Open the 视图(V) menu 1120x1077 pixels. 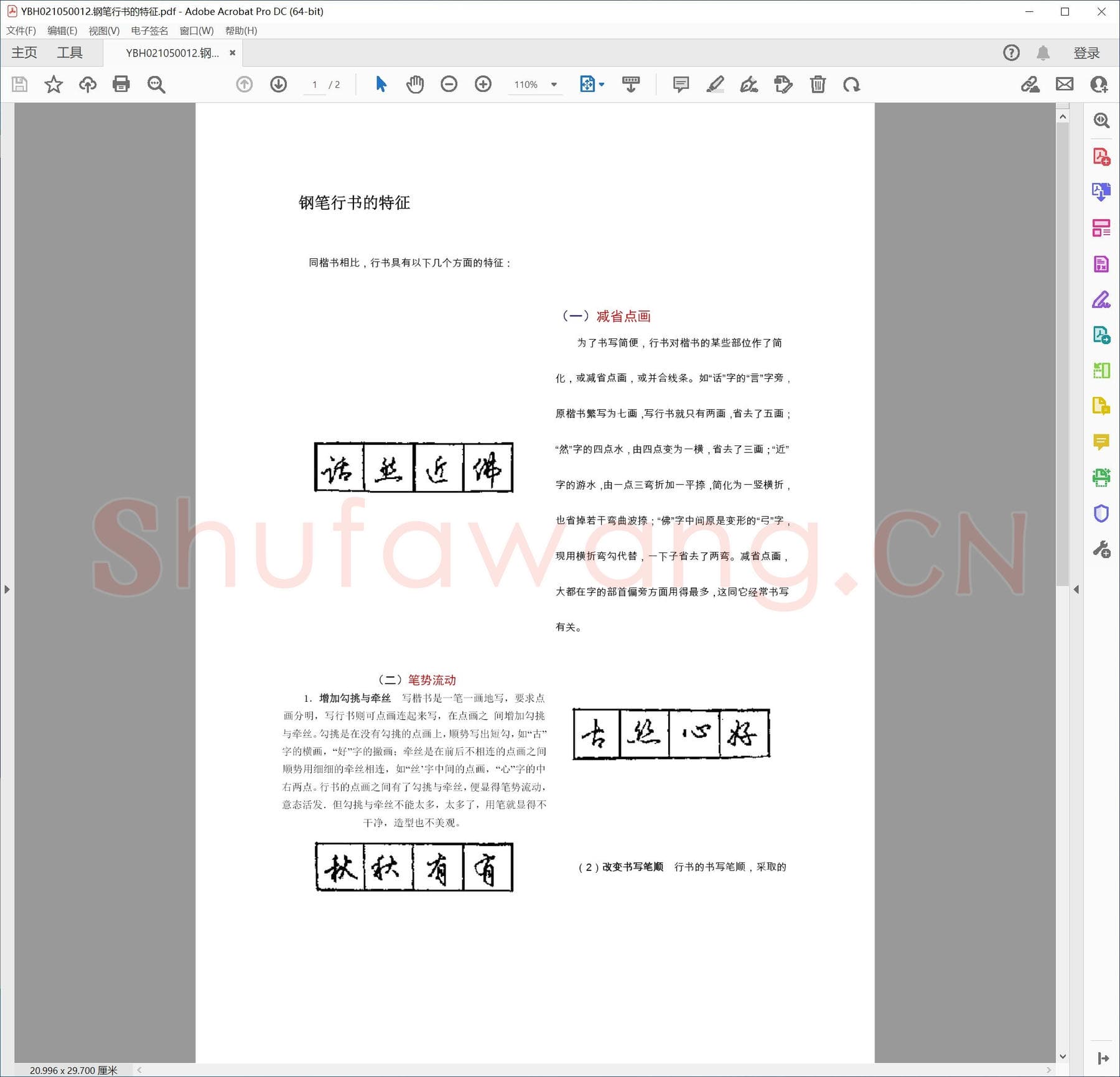pos(104,30)
